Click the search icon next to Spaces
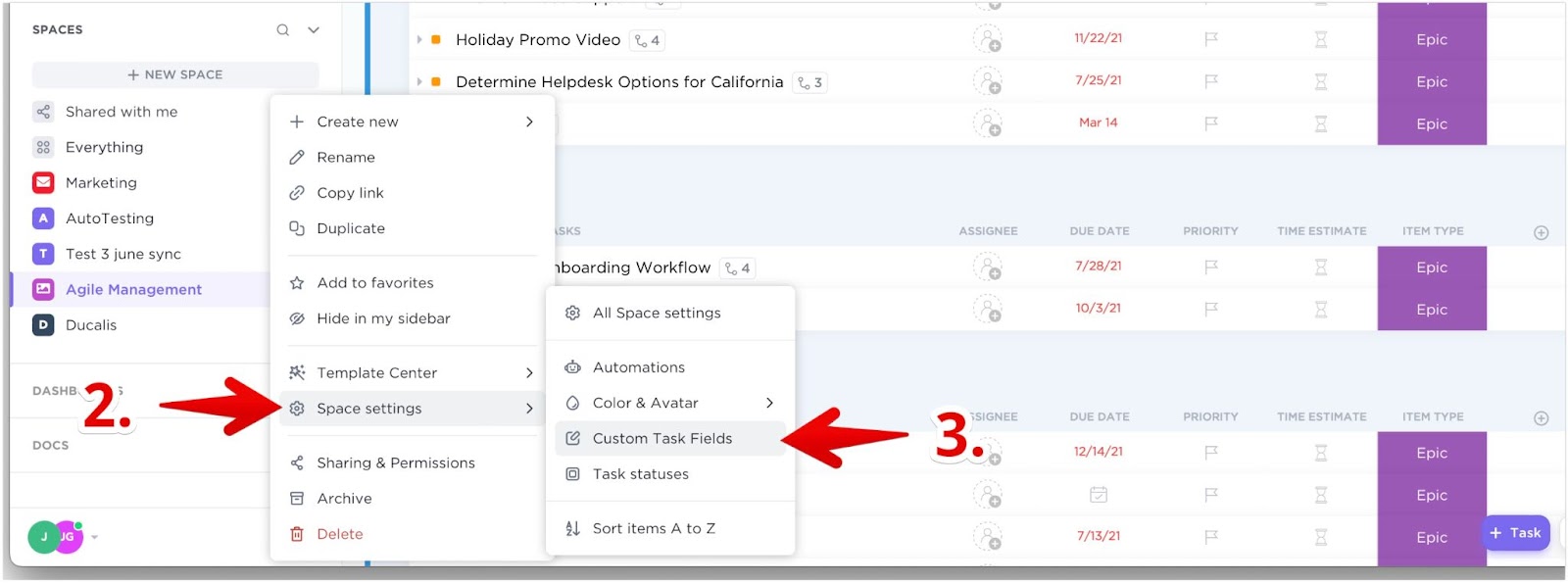The image size is (1568, 583). (282, 29)
